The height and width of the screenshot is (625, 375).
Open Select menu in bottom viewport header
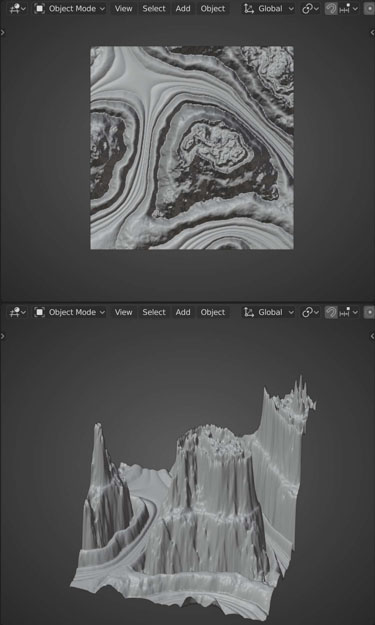(x=154, y=312)
